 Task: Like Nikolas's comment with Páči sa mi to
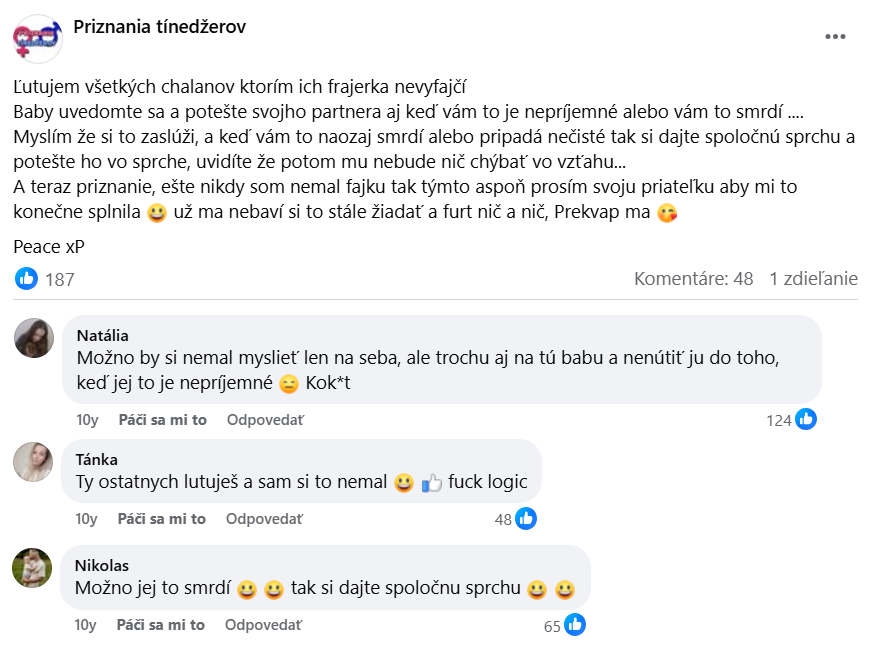point(160,625)
